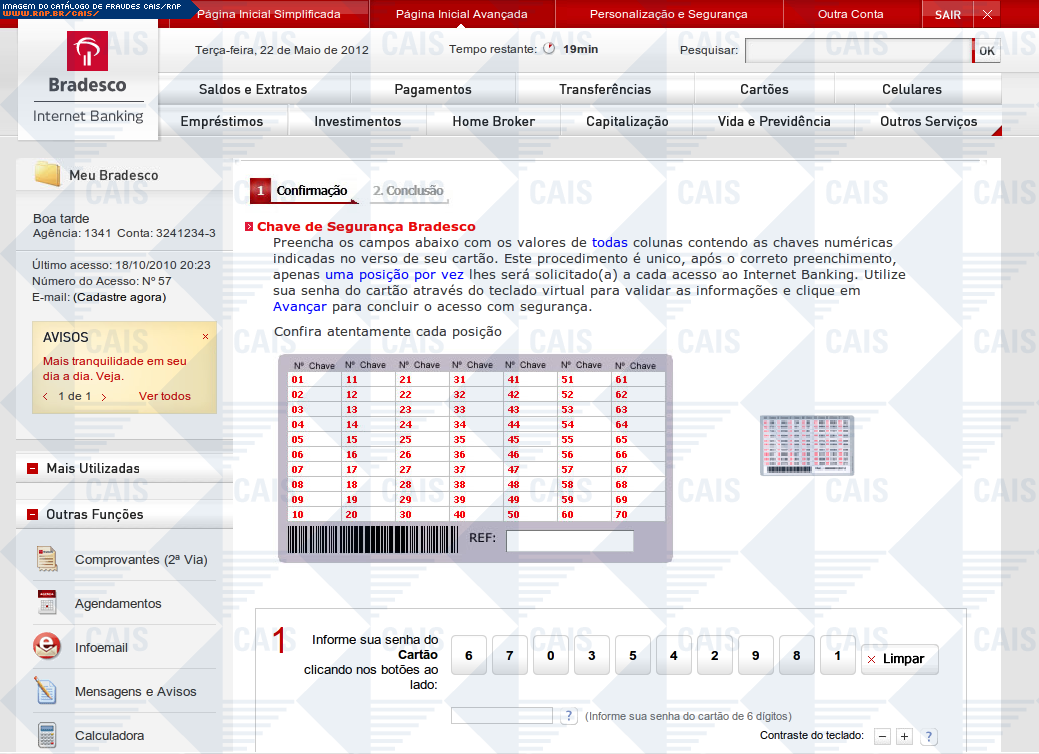The image size is (1039, 754).
Task: Launch the Calculadora icon
Action: point(46,735)
